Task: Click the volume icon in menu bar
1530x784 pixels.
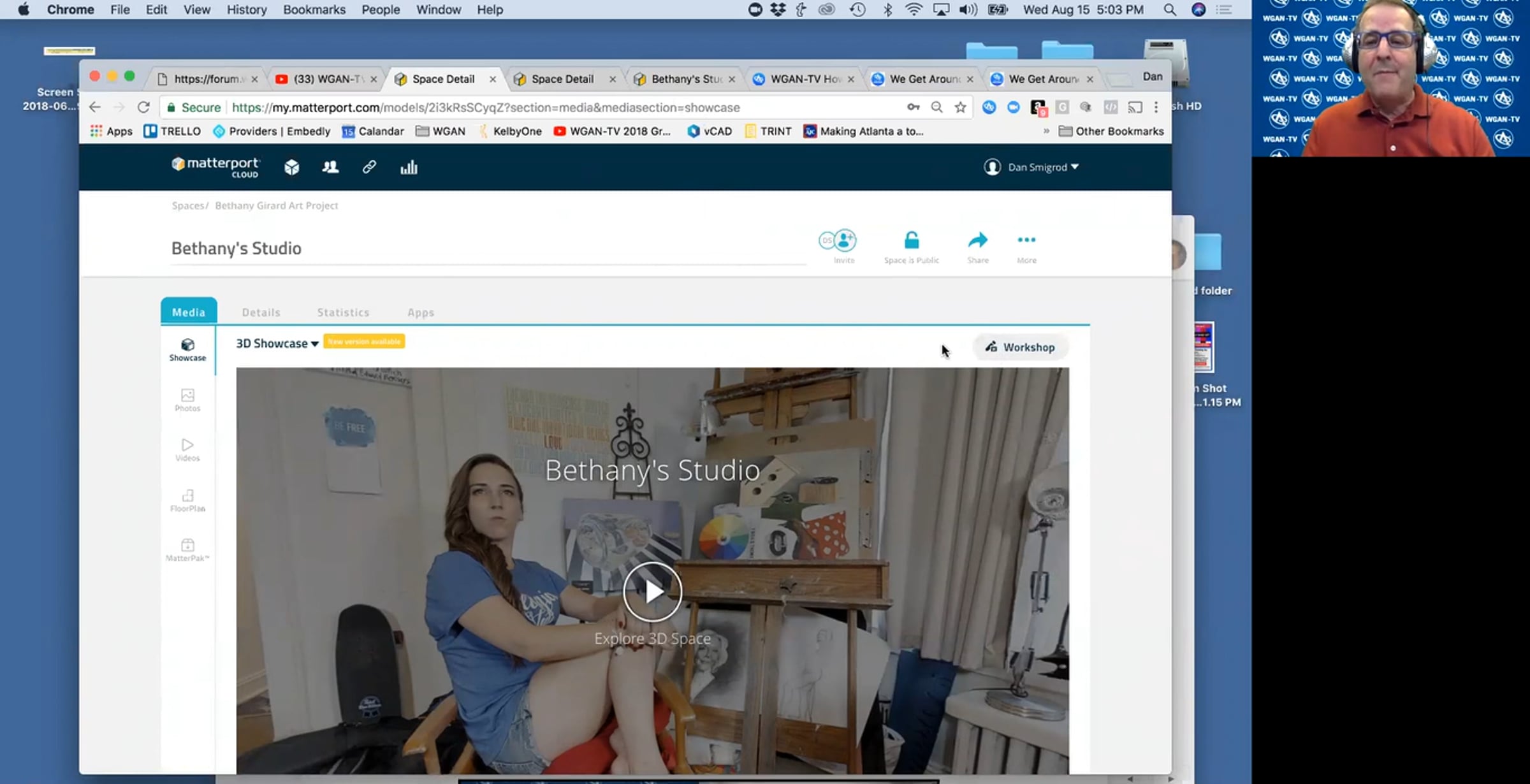Action: click(x=968, y=10)
